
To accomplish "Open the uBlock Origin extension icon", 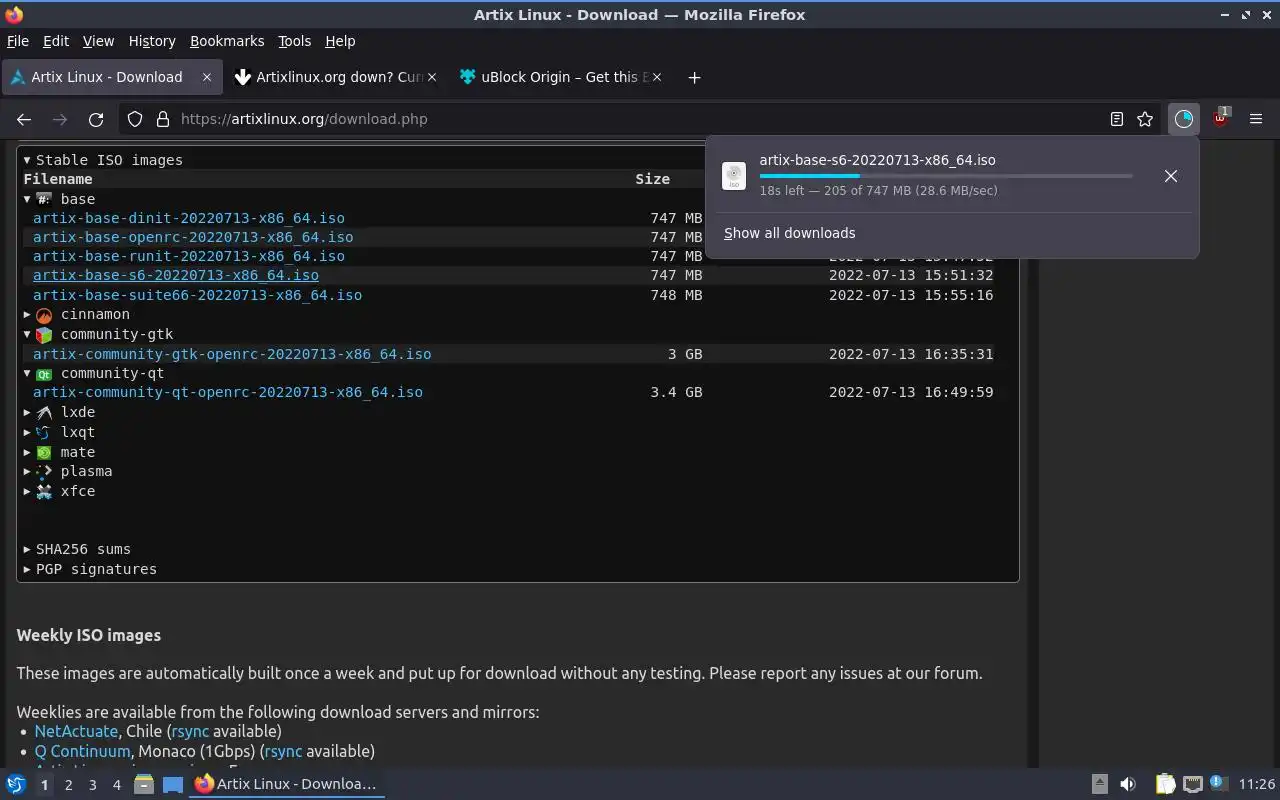I will pyautogui.click(x=1221, y=118).
